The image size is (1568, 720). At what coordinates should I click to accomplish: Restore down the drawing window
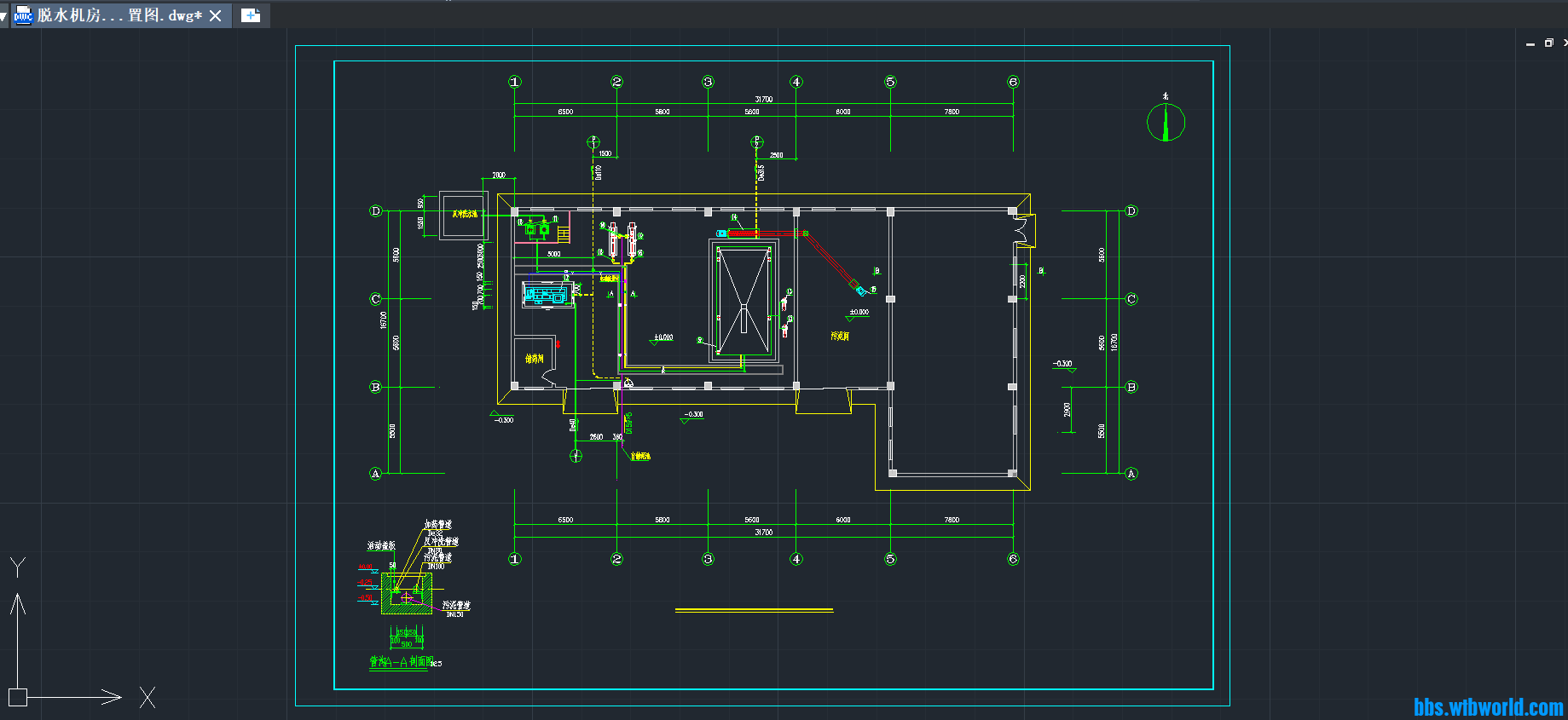click(x=1548, y=43)
